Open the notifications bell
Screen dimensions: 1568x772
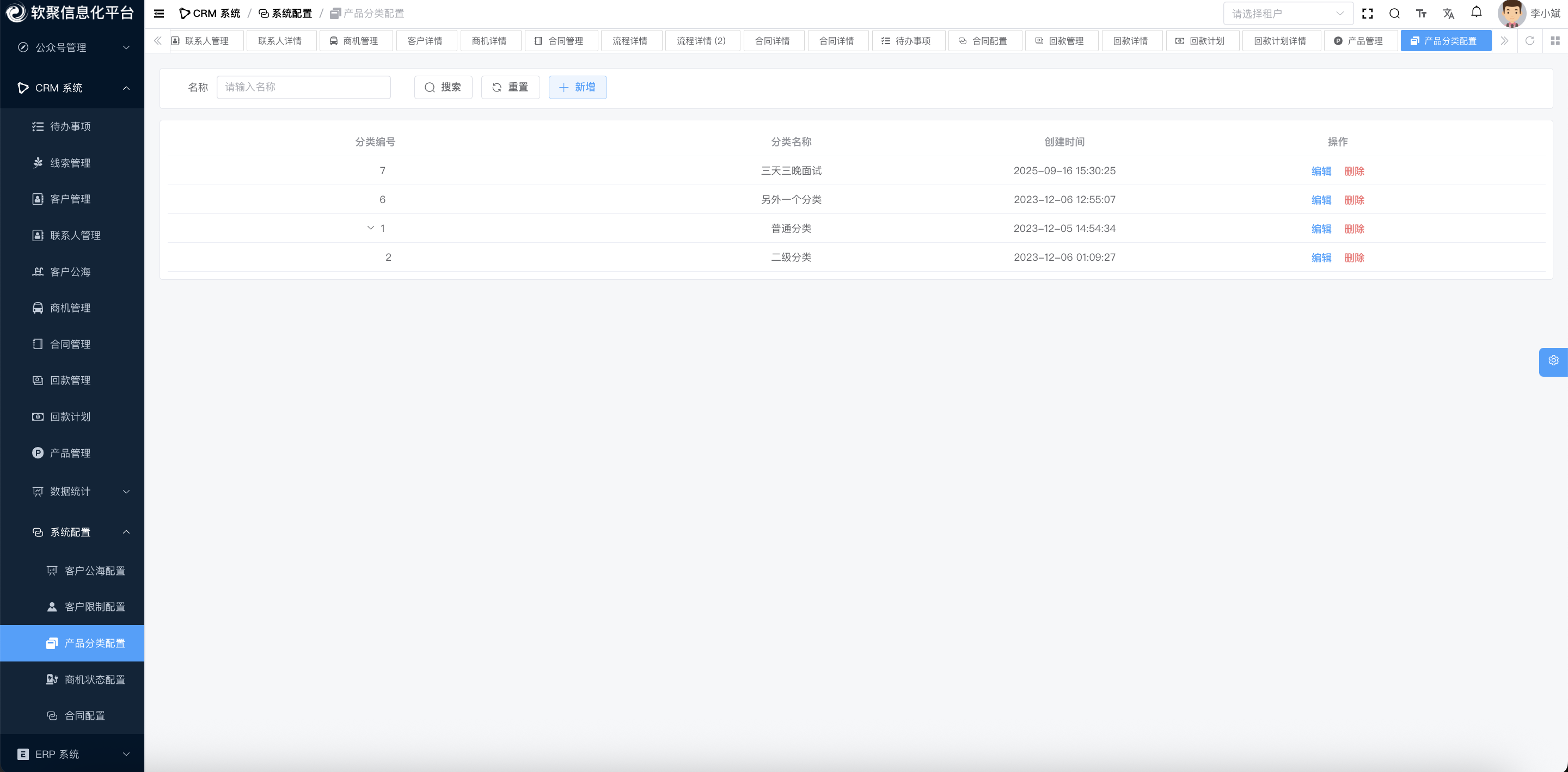[x=1476, y=12]
